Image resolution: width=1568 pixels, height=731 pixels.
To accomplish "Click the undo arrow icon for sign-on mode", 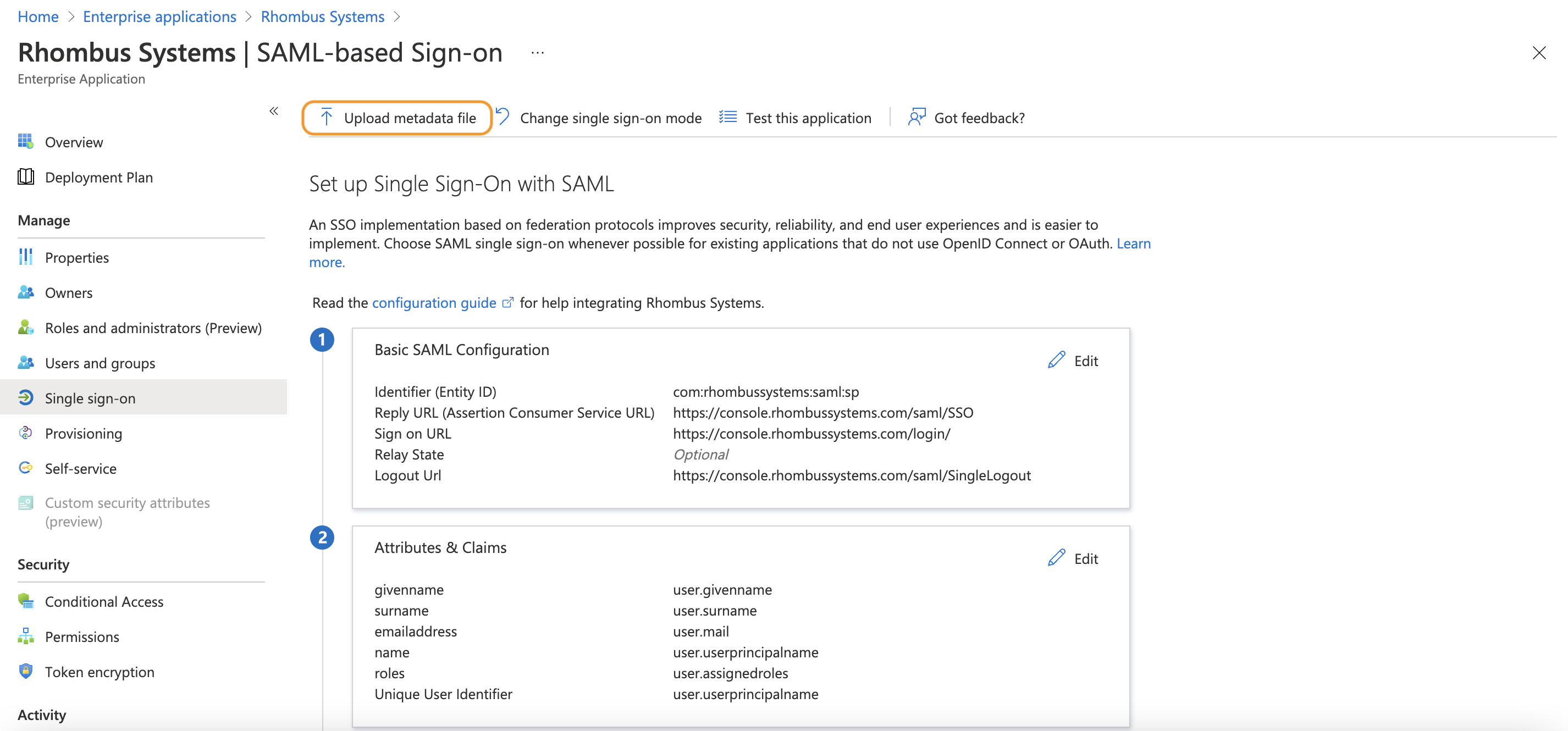I will (x=503, y=117).
